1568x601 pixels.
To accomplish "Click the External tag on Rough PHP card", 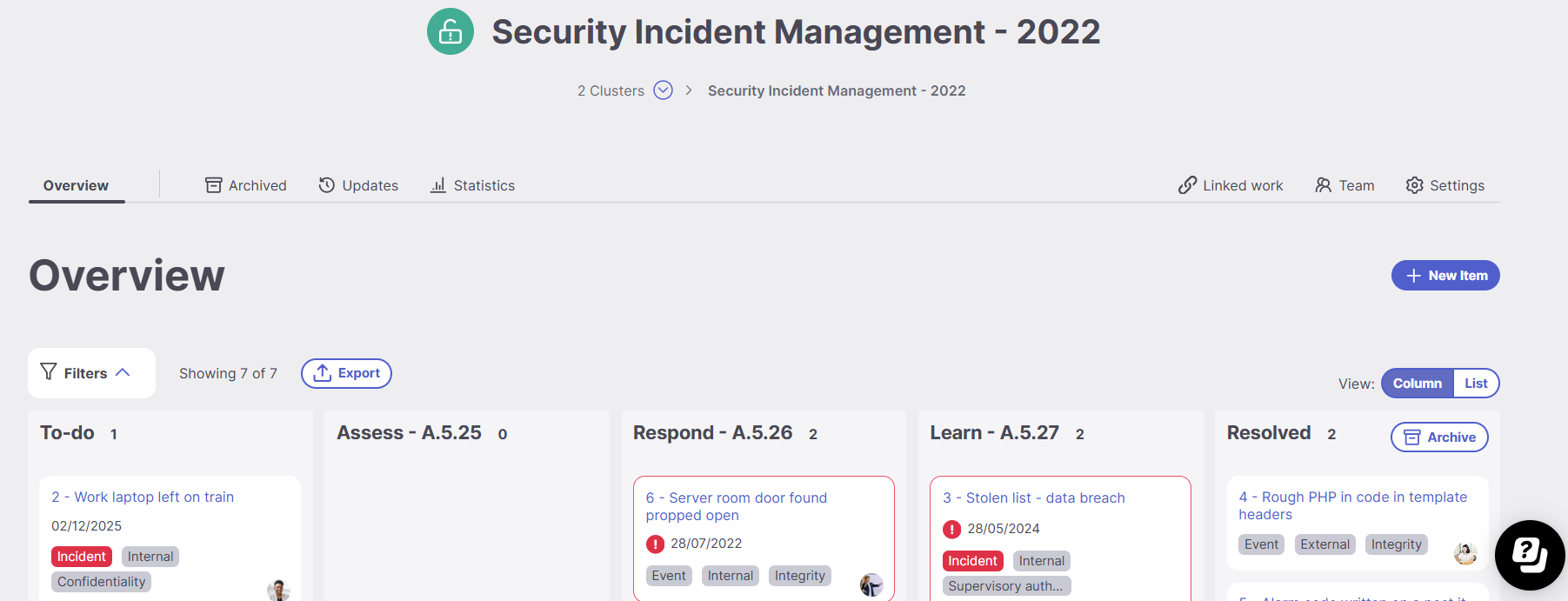I will click(x=1325, y=544).
